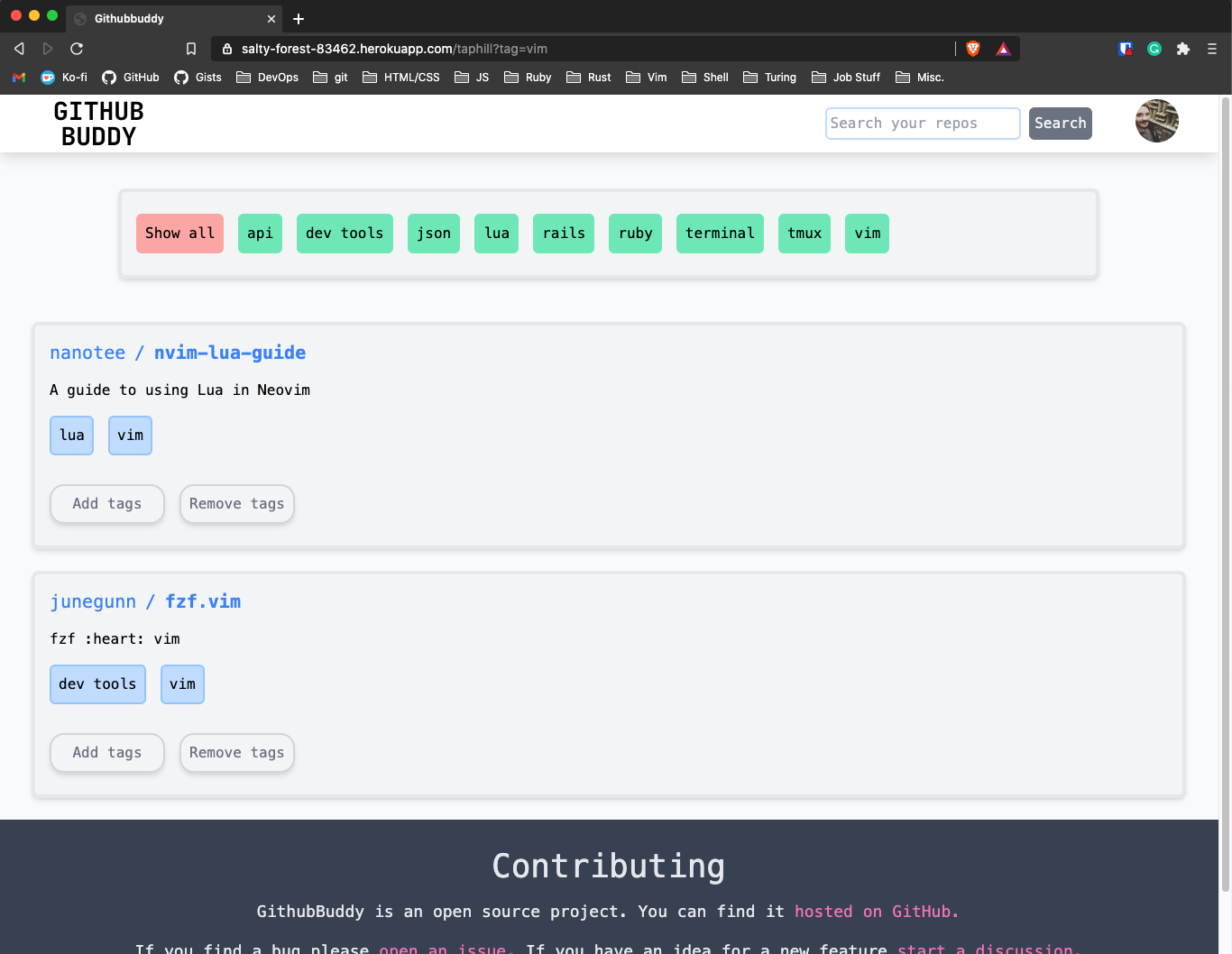This screenshot has width=1232, height=954.
Task: Close the Githubbuddy tab
Action: tap(271, 19)
